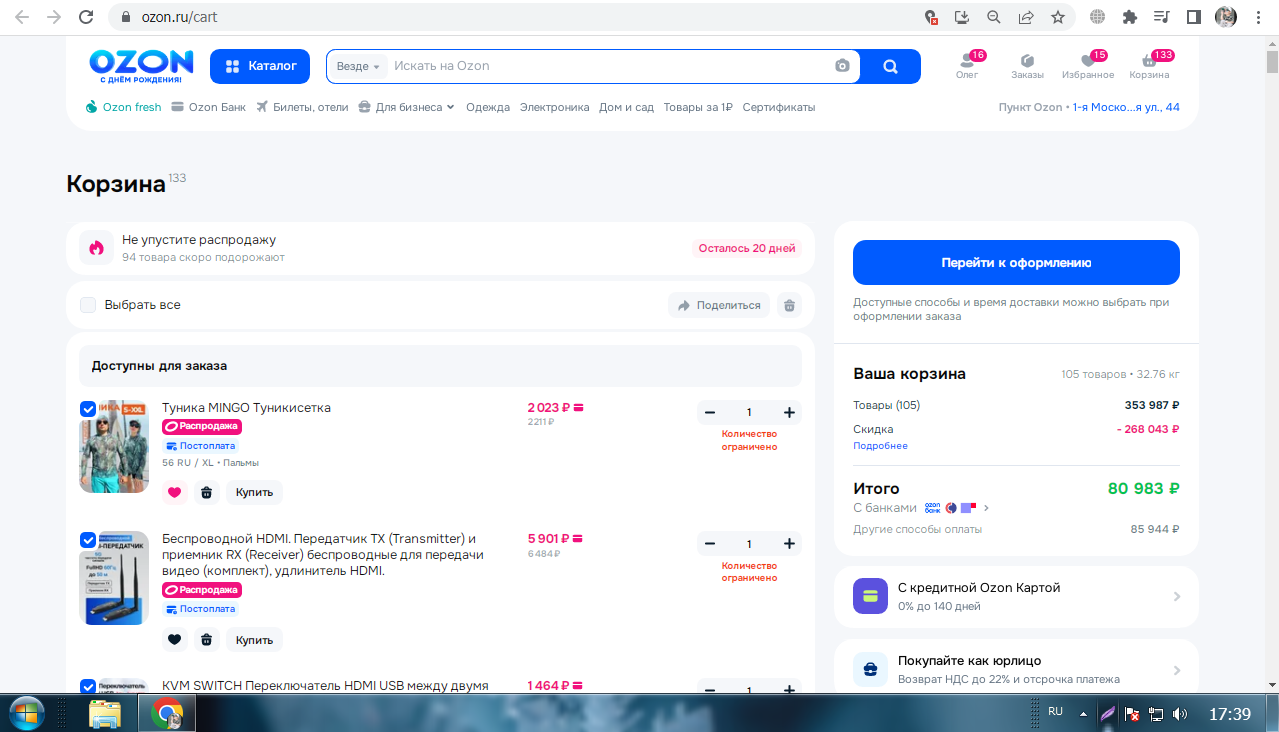The width and height of the screenshot is (1279, 732).
Task: Expand bank payment options chevron near С банками
Action: coord(986,508)
